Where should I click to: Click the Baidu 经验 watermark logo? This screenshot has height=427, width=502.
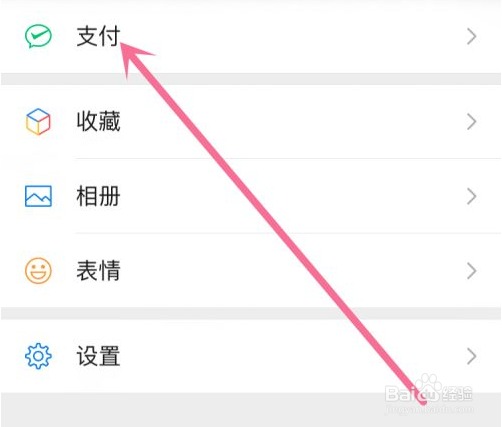coord(429,389)
